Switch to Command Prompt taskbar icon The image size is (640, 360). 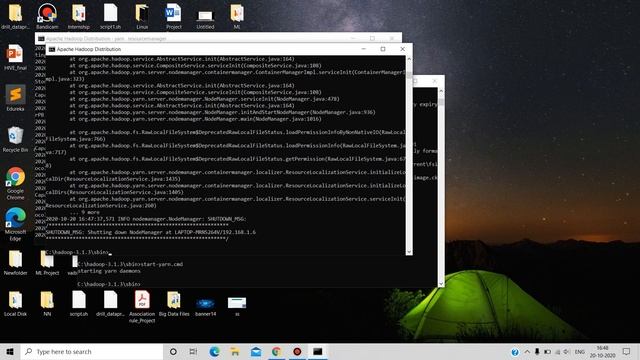[318, 351]
